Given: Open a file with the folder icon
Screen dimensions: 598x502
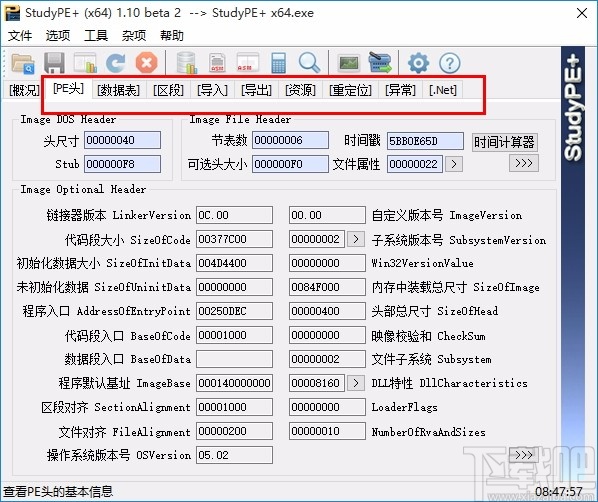Looking at the screenshot, I should click(x=23, y=63).
